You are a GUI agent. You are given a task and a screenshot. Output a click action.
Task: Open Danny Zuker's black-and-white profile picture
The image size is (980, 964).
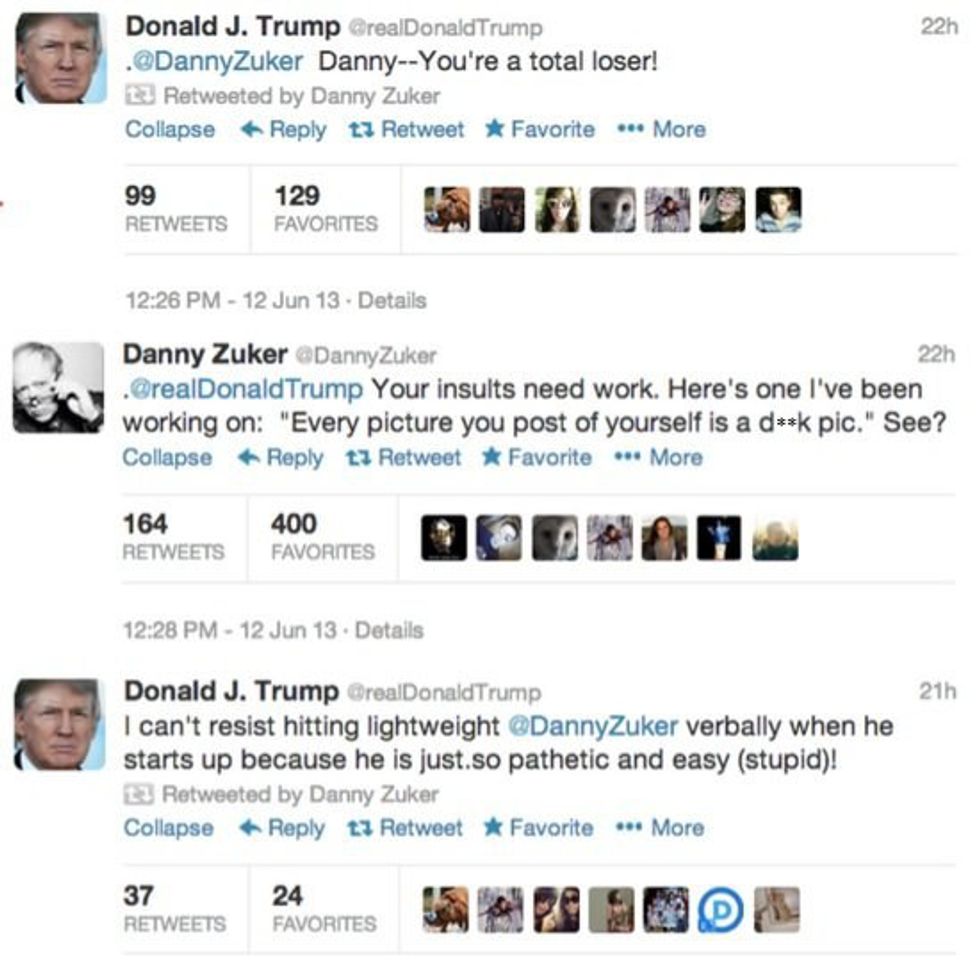pos(58,387)
